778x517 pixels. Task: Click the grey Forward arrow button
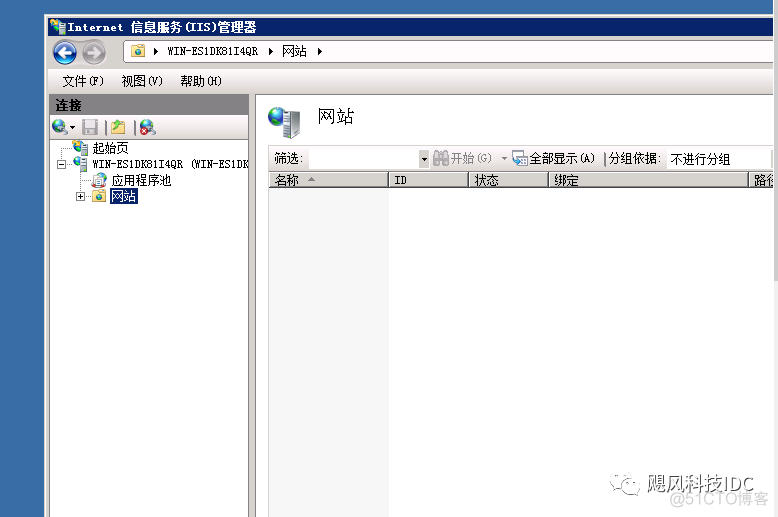94,53
